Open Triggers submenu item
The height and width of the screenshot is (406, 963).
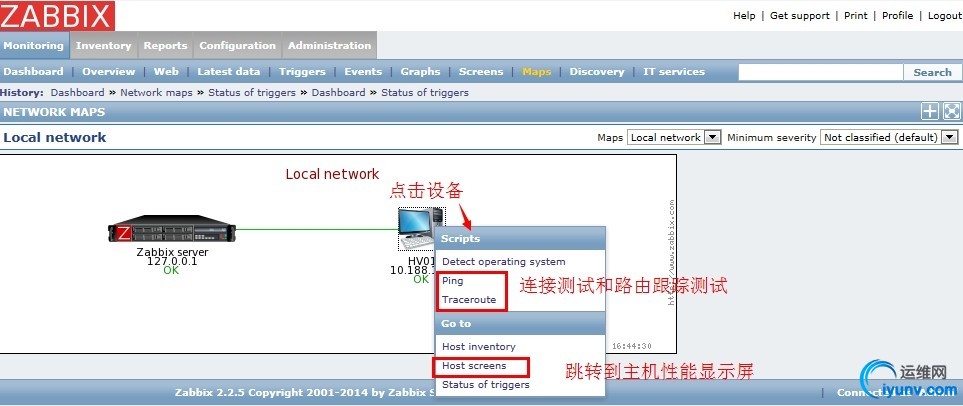click(x=302, y=72)
